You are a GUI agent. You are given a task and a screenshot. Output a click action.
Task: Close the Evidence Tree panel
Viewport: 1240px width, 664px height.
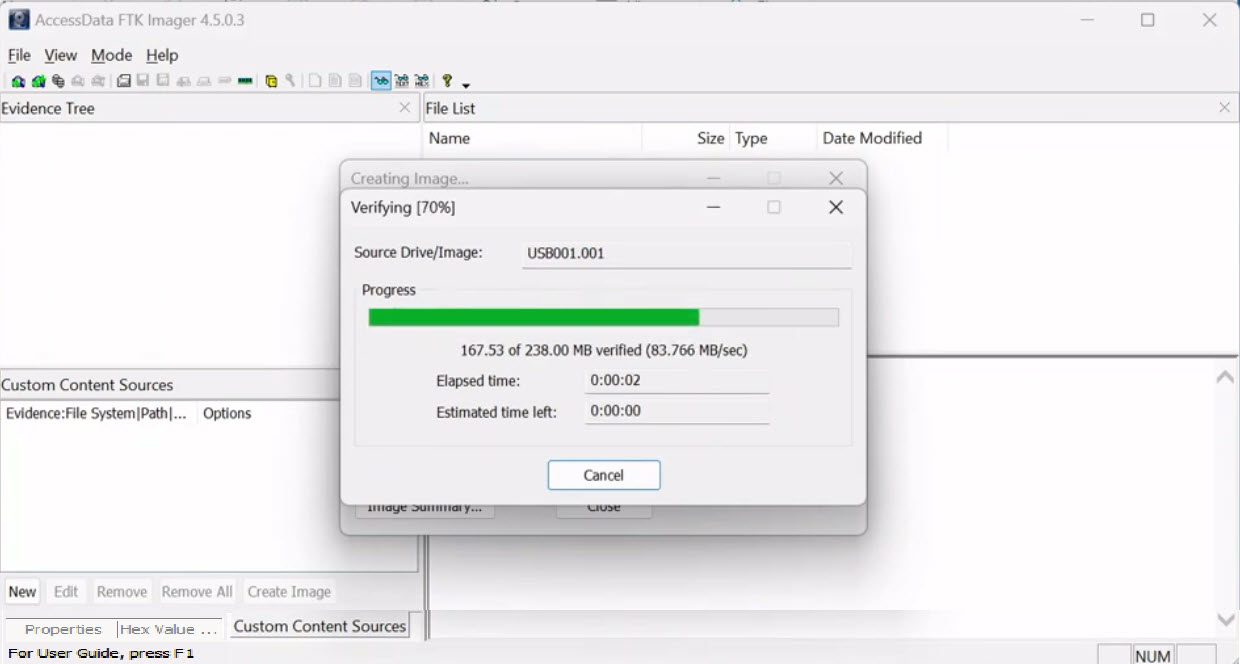click(x=405, y=108)
